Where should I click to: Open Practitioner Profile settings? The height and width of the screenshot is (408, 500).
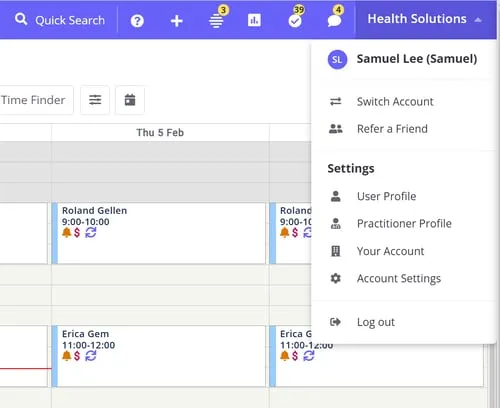point(404,223)
